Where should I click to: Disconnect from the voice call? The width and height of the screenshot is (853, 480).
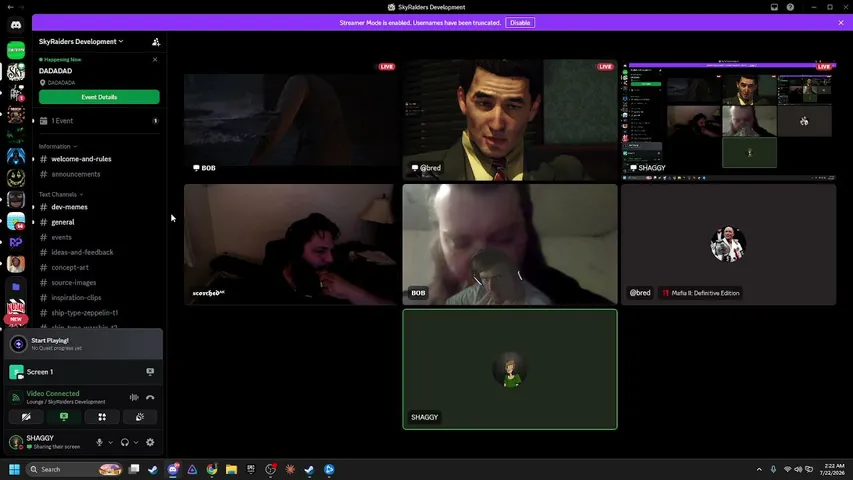coord(150,397)
